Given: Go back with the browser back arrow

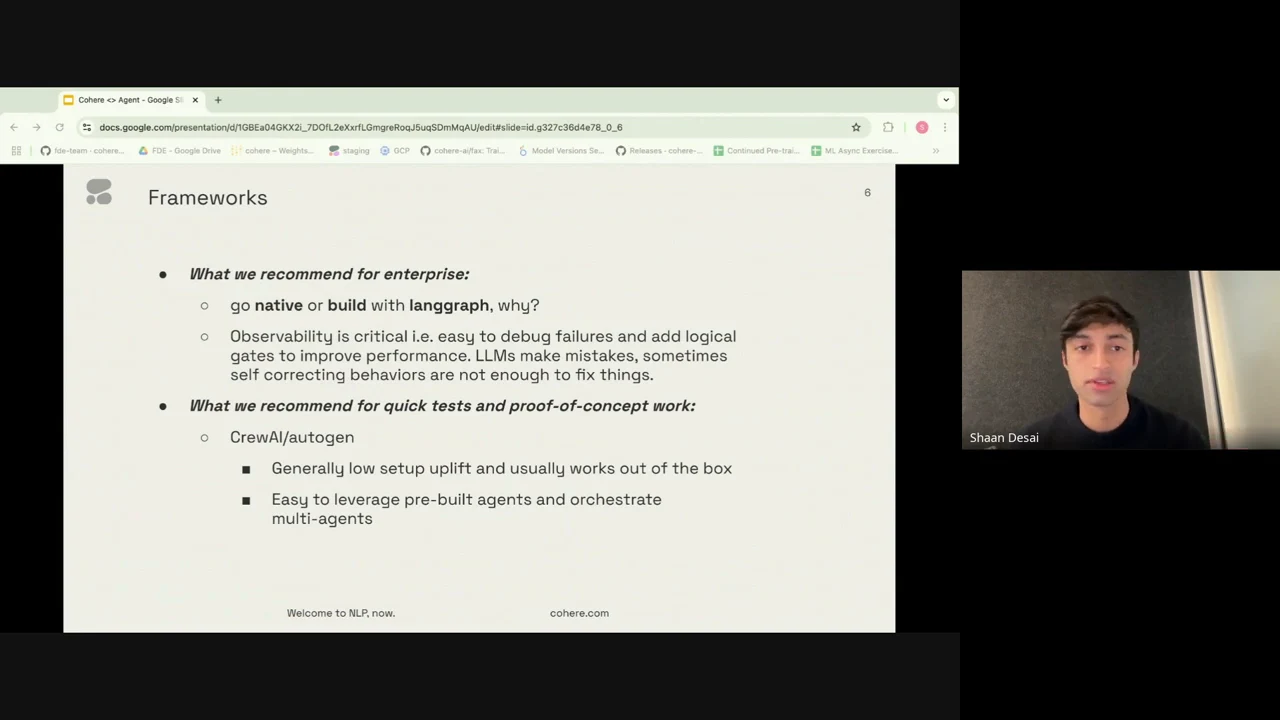Looking at the screenshot, I should coord(14,127).
